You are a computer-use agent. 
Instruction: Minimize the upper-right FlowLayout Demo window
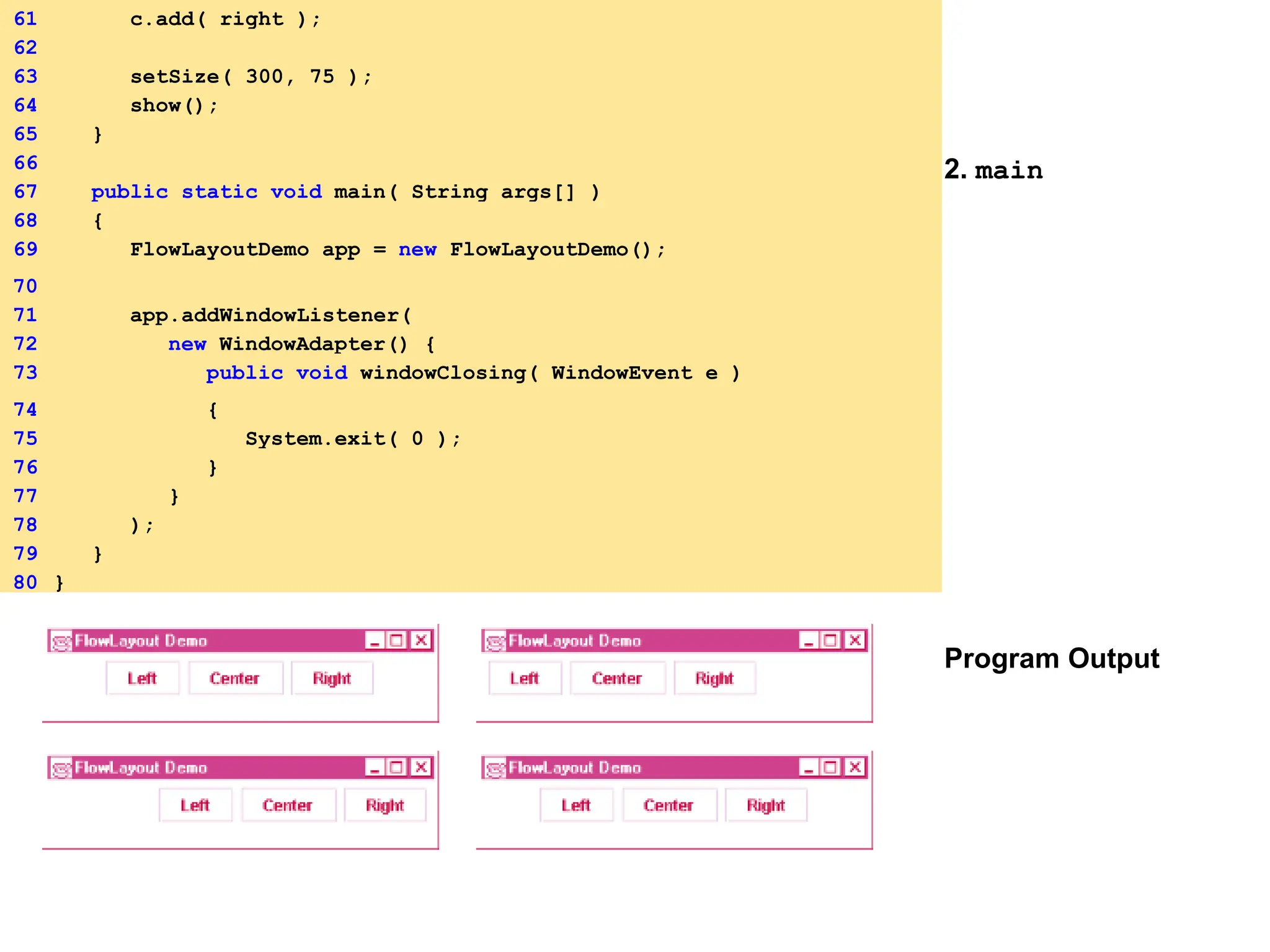pos(809,641)
